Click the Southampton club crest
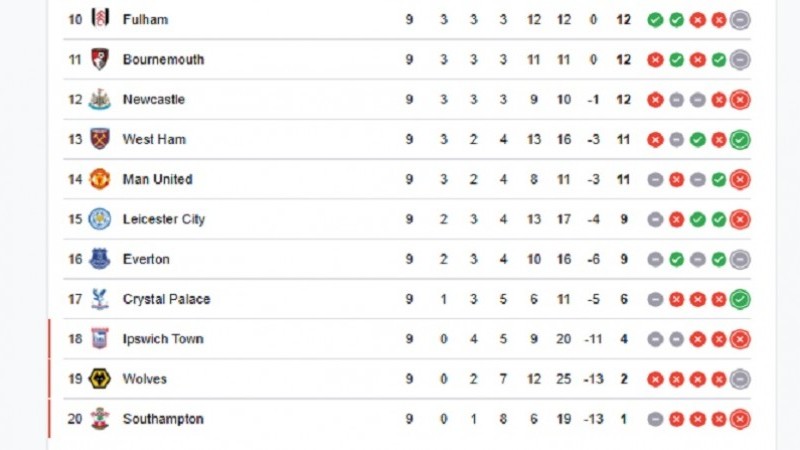The width and height of the screenshot is (800, 450). (100, 418)
